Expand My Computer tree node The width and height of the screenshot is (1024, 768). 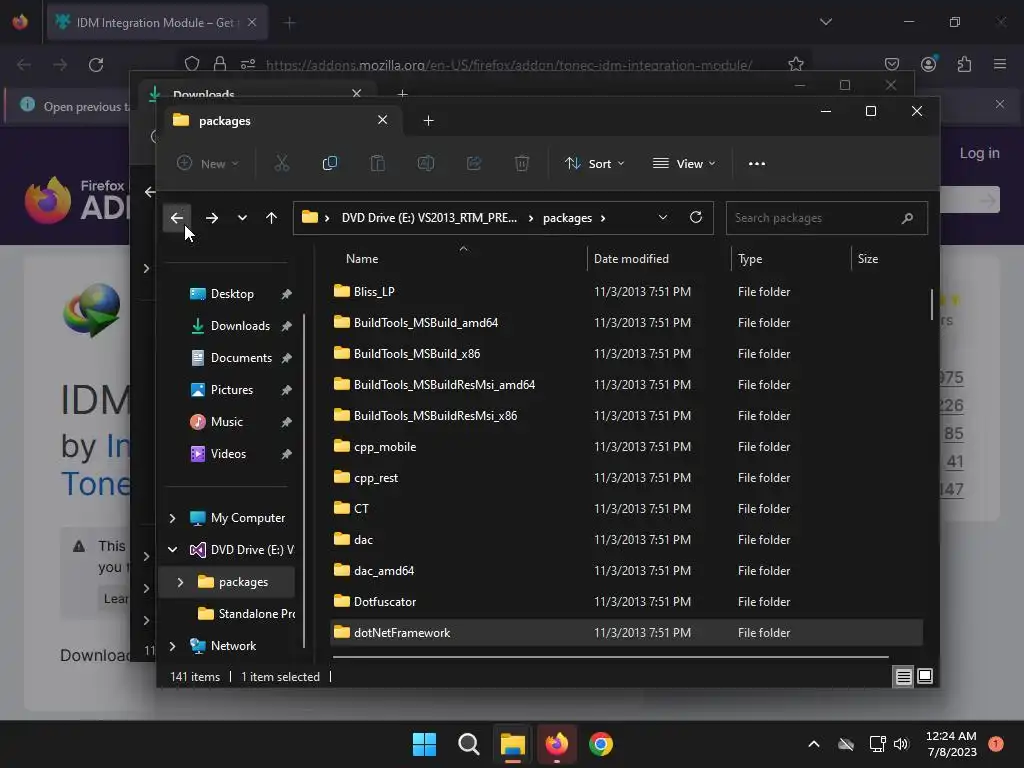pyautogui.click(x=172, y=518)
